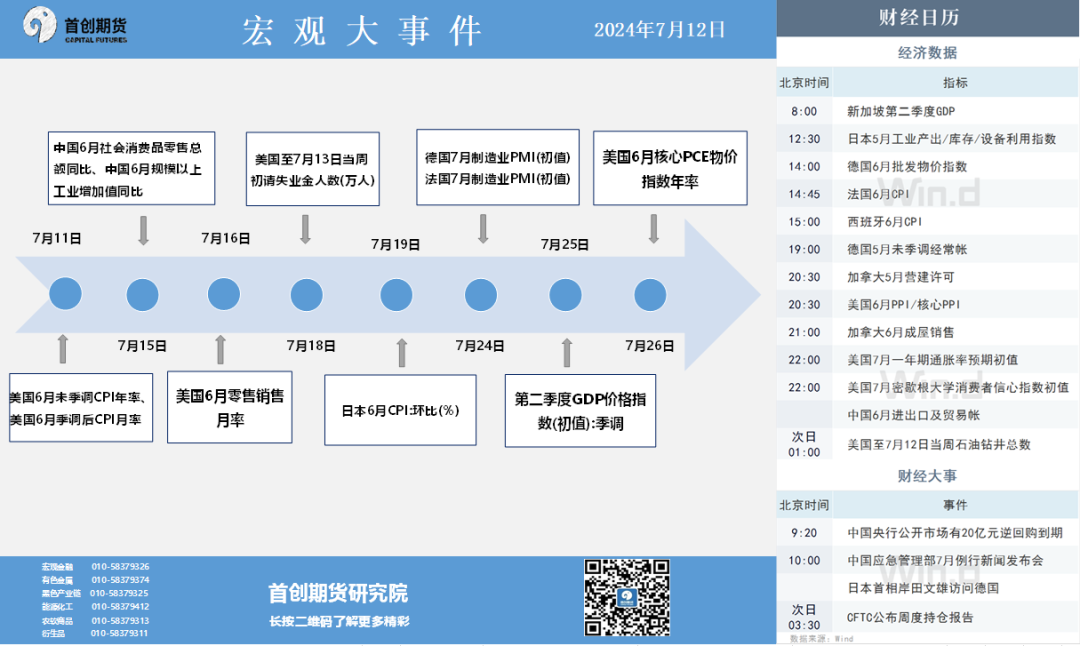This screenshot has height=646, width=1080.
Task: Select the 7月18日 timeline circle
Action: (x=307, y=295)
